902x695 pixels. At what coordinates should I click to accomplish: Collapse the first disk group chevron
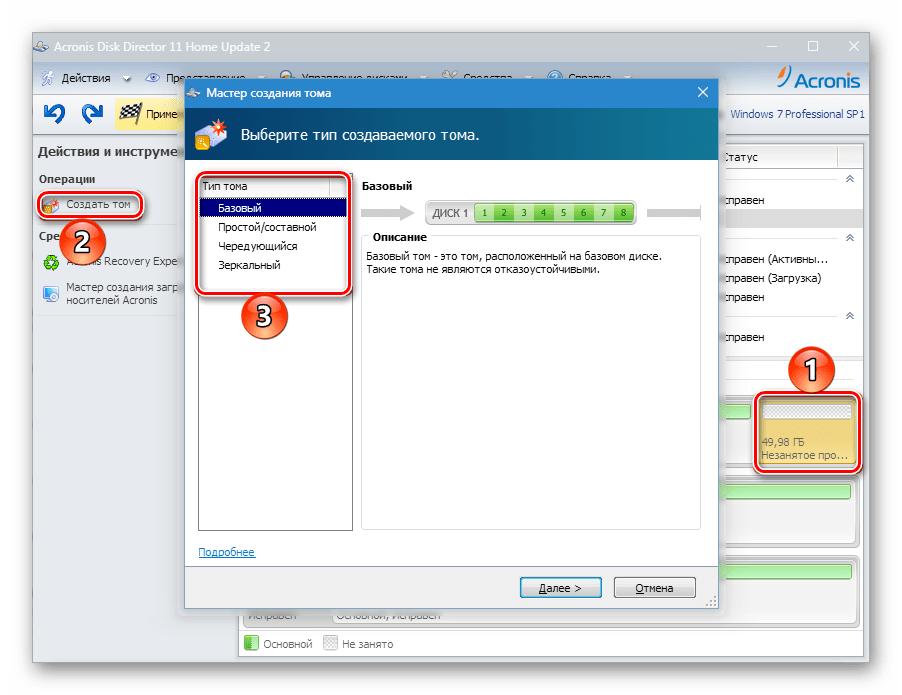pyautogui.click(x=850, y=179)
